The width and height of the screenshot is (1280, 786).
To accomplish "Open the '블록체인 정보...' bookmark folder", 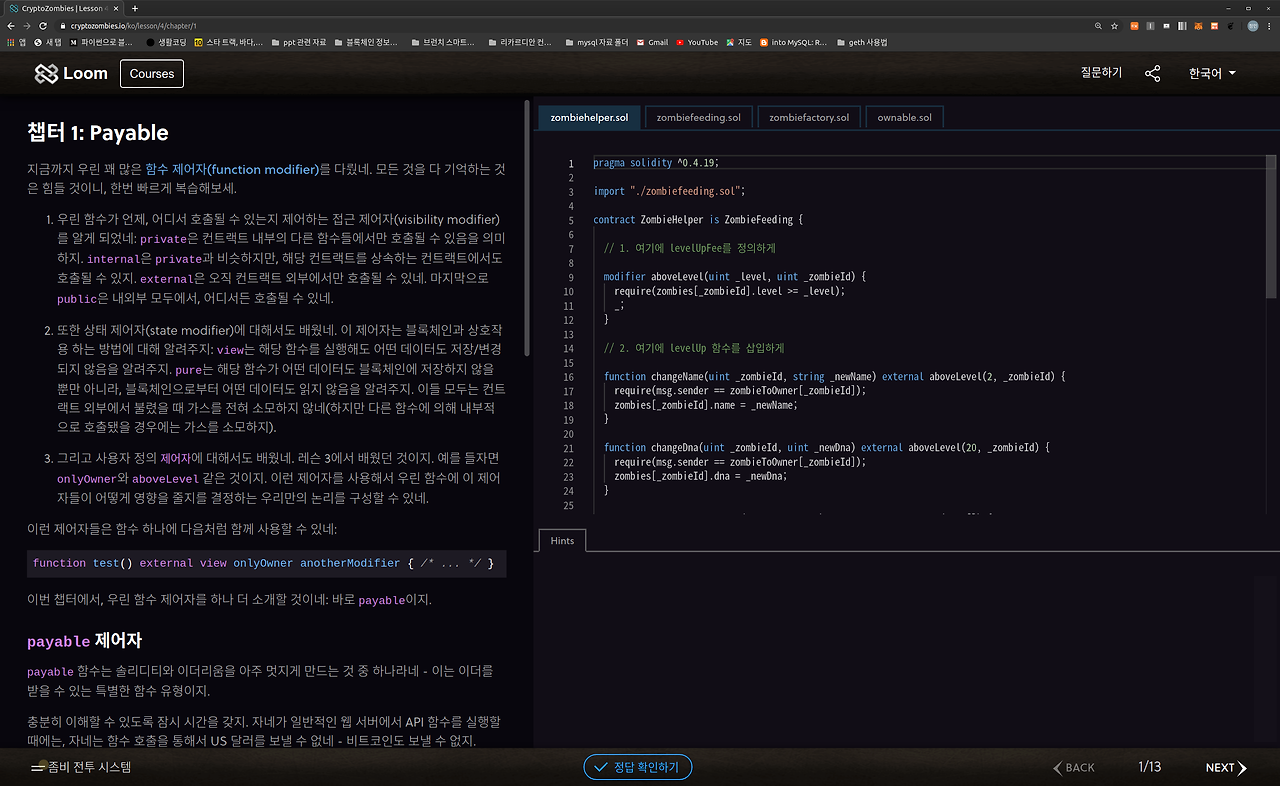I will (367, 43).
